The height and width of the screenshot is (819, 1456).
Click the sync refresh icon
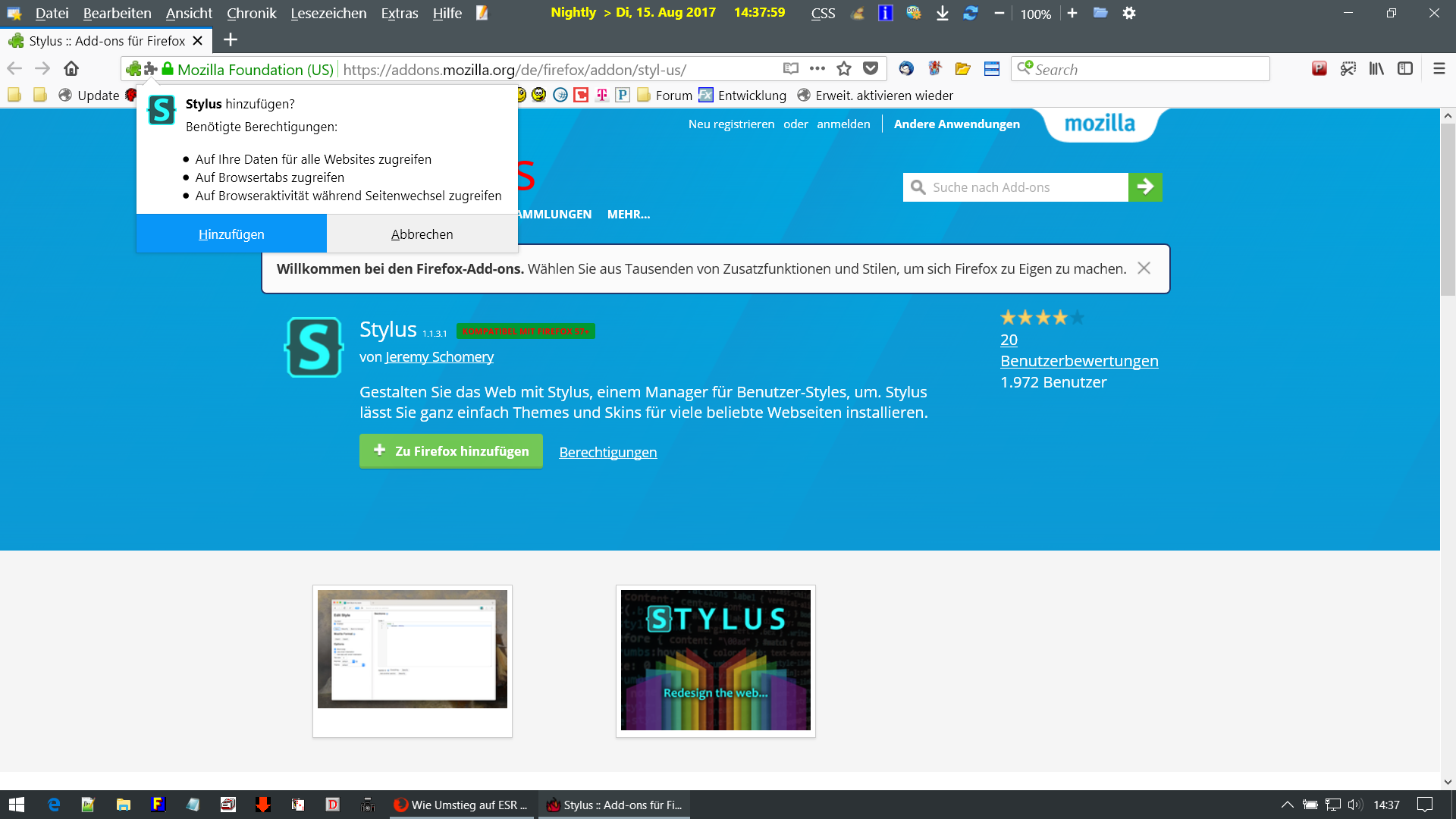pos(970,14)
